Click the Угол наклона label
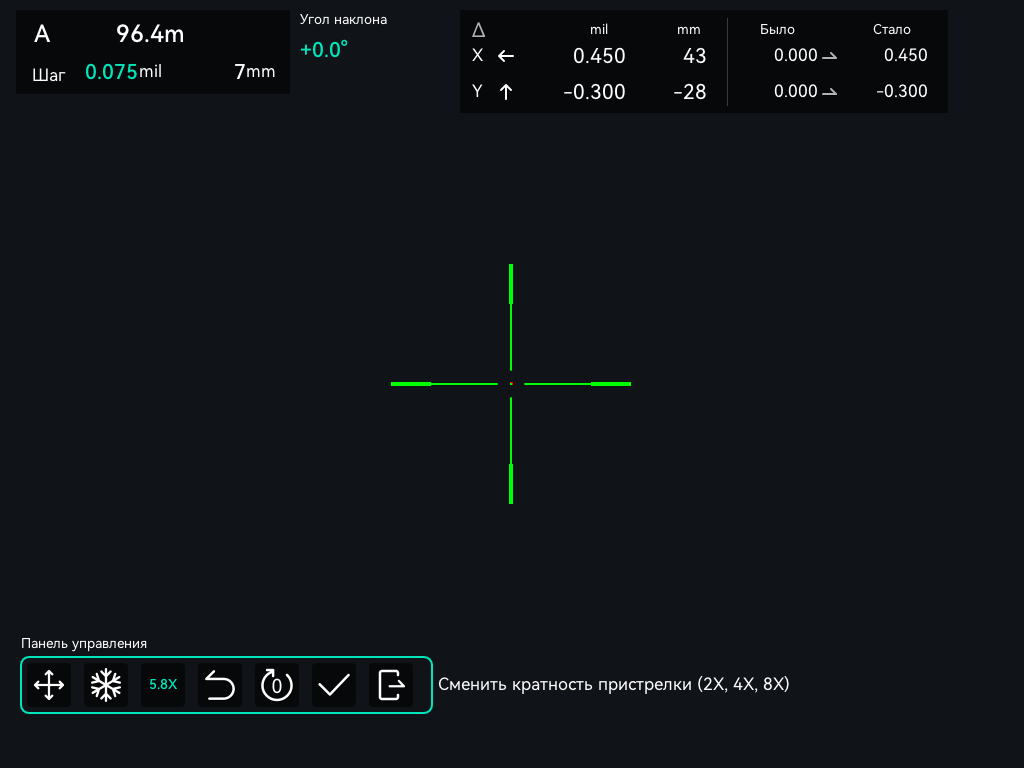The image size is (1024, 768). point(344,20)
